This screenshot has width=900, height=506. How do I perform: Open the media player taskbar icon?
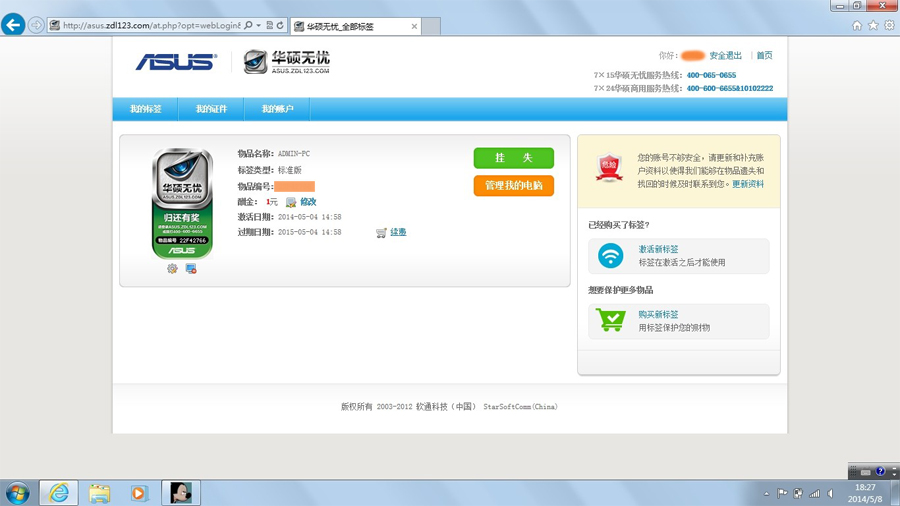(138, 493)
